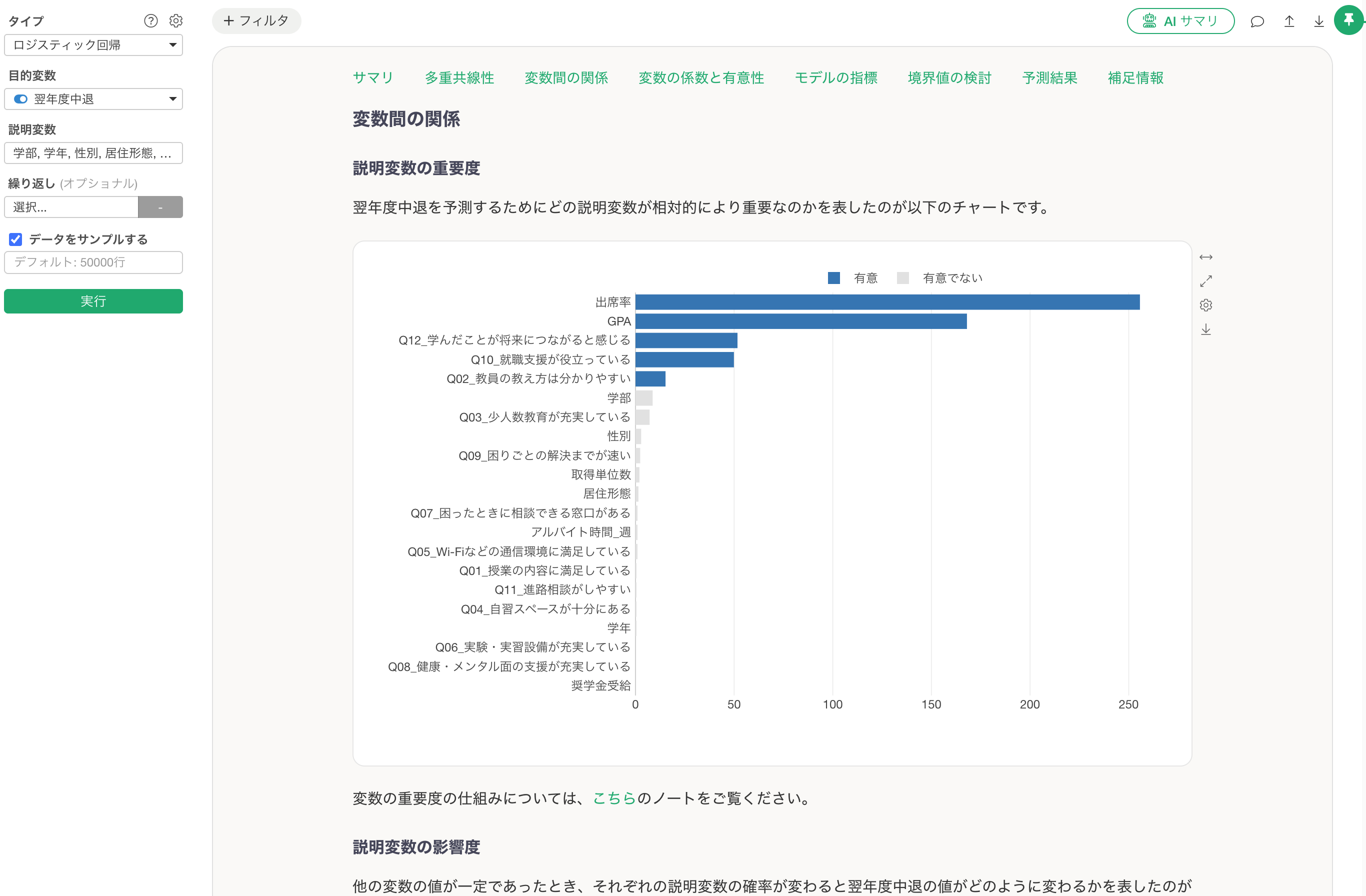Add a filter with フィルタ button

coord(256,21)
